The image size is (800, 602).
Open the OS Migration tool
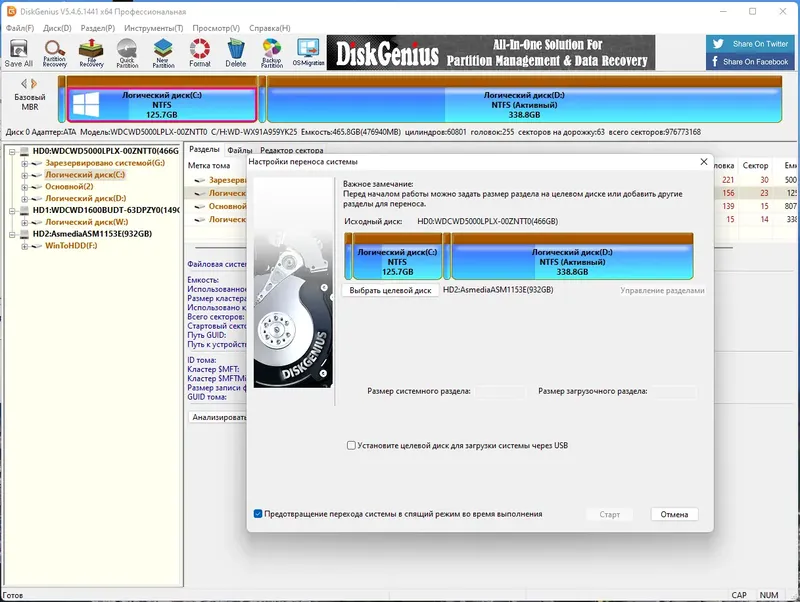(x=309, y=53)
